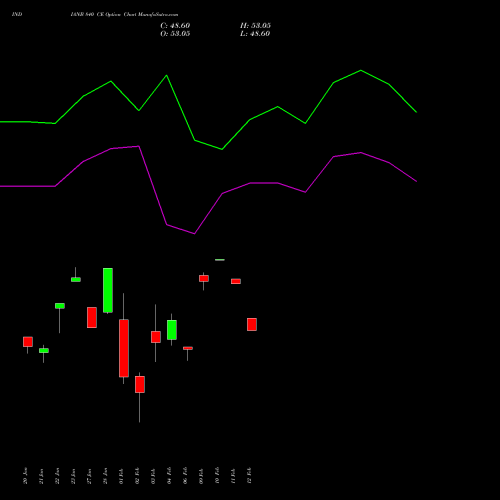This screenshot has width=500, height=500.
Task: Click the tall red candle for 01 Feb
Action: click(x=124, y=348)
